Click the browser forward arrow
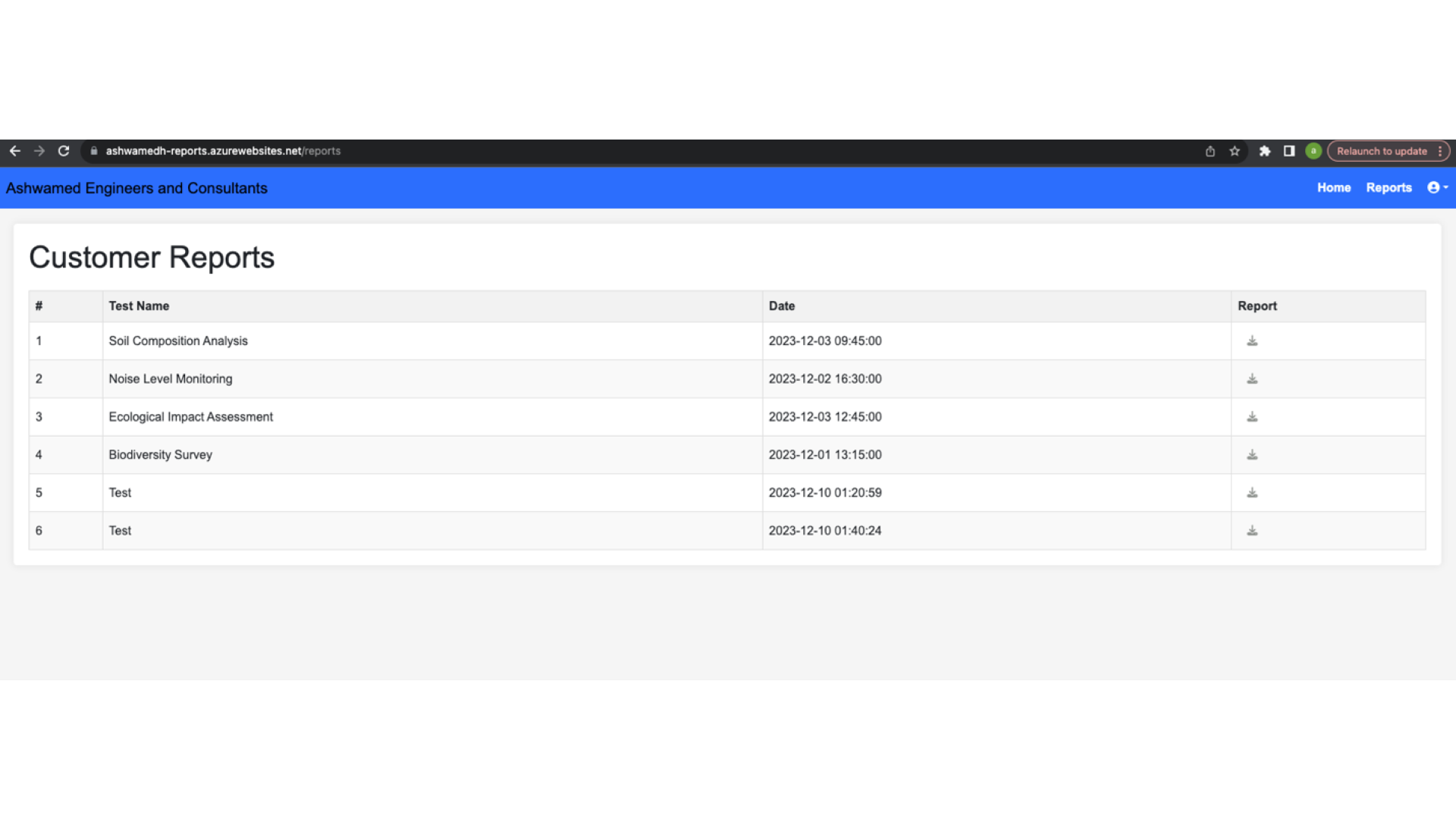Viewport: 1456px width, 819px height. (x=39, y=151)
